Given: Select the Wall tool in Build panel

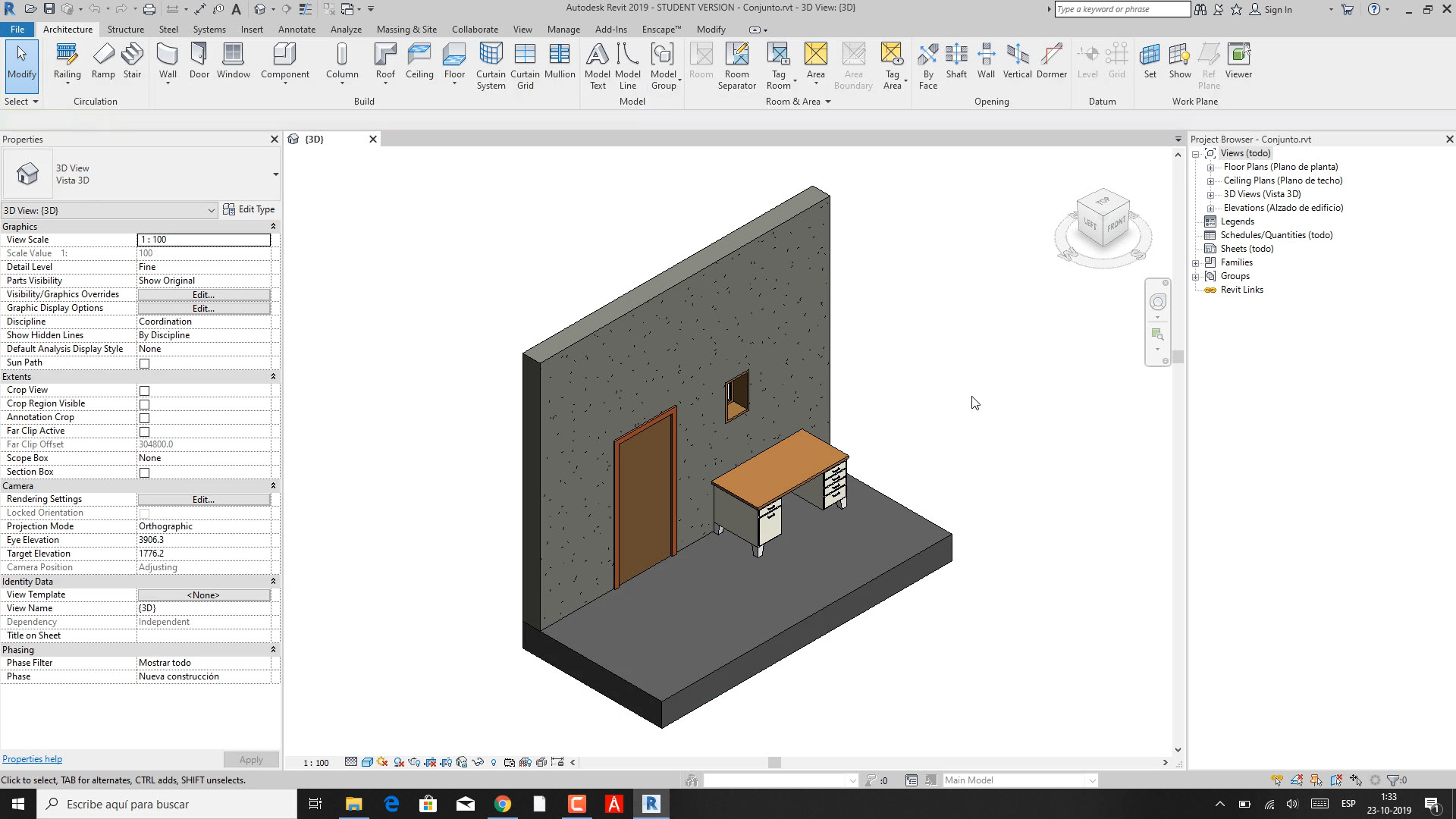Looking at the screenshot, I should coord(168,61).
